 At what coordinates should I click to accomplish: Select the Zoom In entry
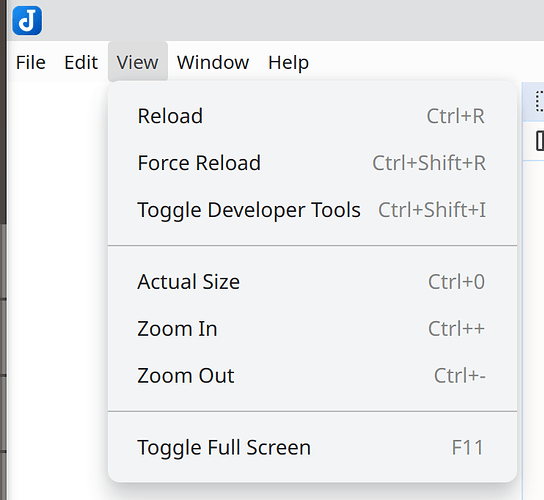(x=312, y=329)
